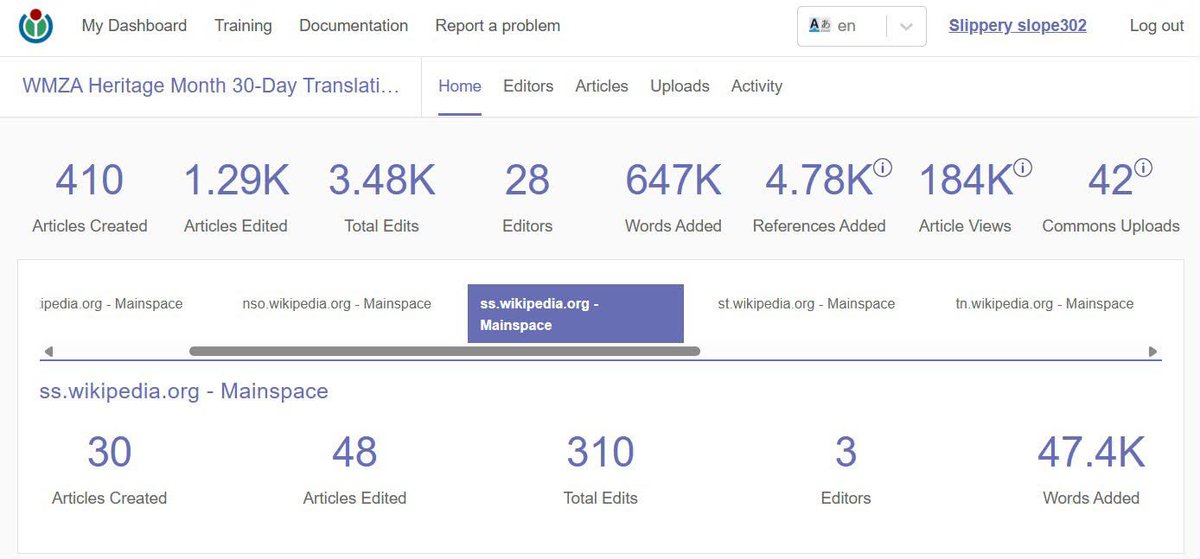Select the partially visible leftmost Mainspace tab

click(x=111, y=303)
